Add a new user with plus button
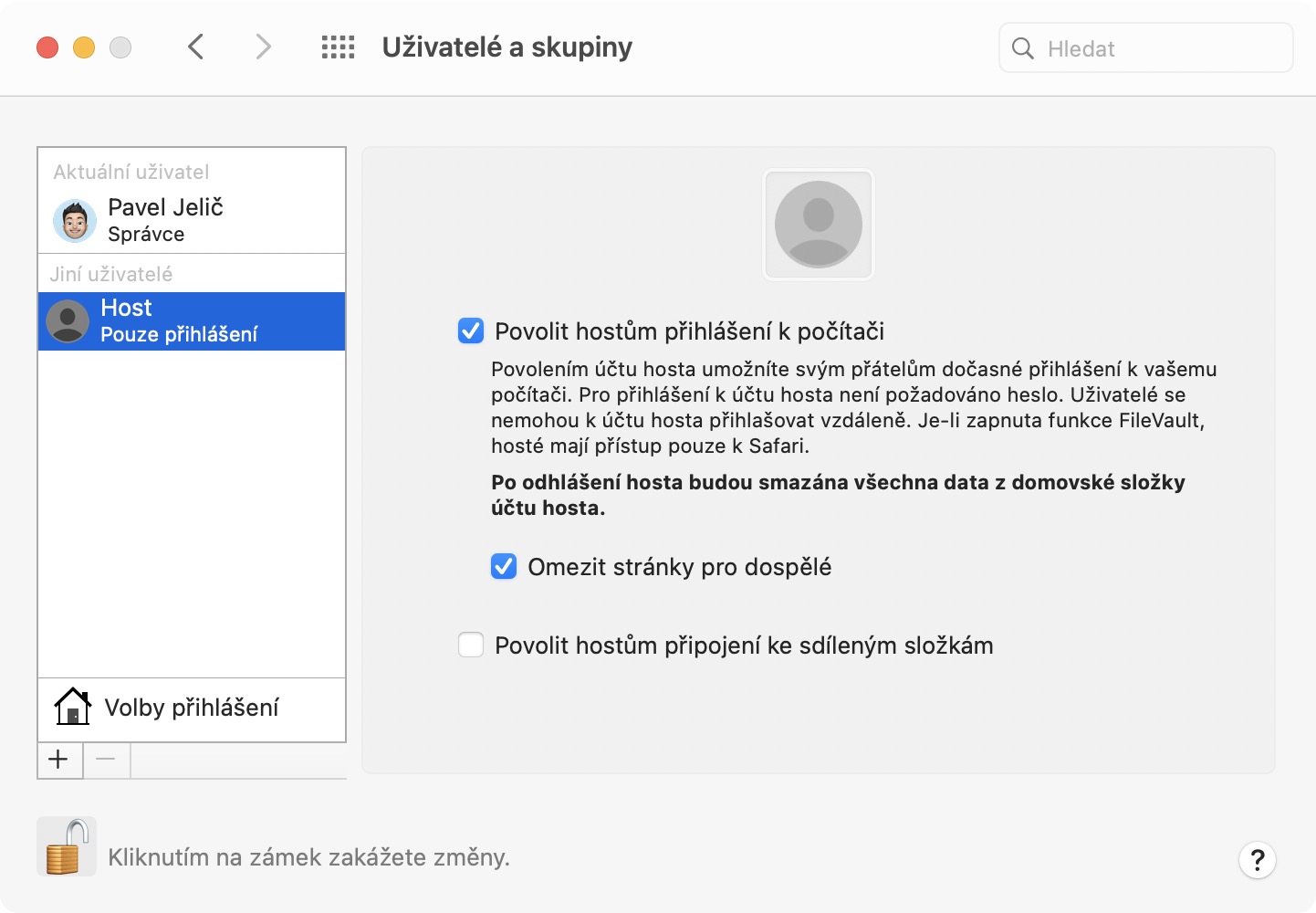The image size is (1316, 913). 59,760
